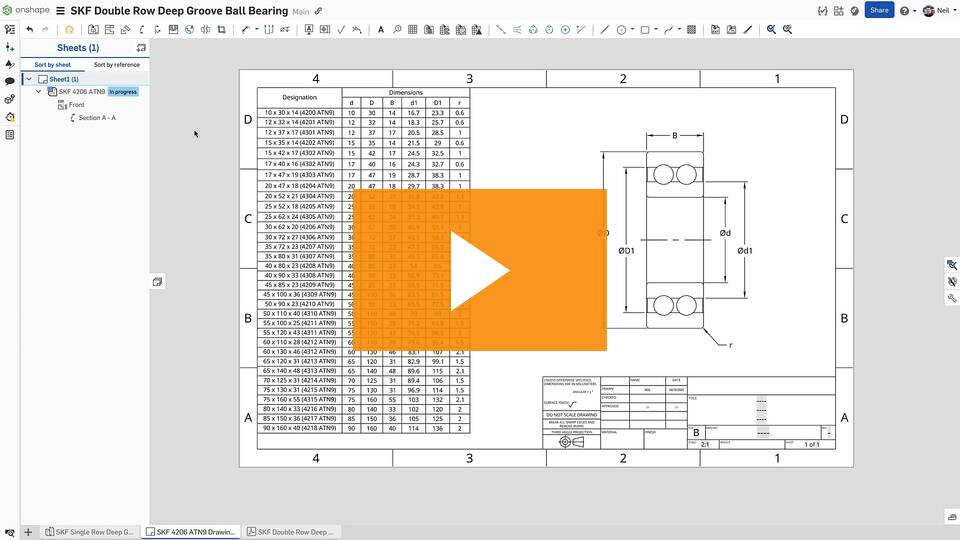Select the Callout balloon tool
The width and height of the screenshot is (960, 540).
pos(397,29)
